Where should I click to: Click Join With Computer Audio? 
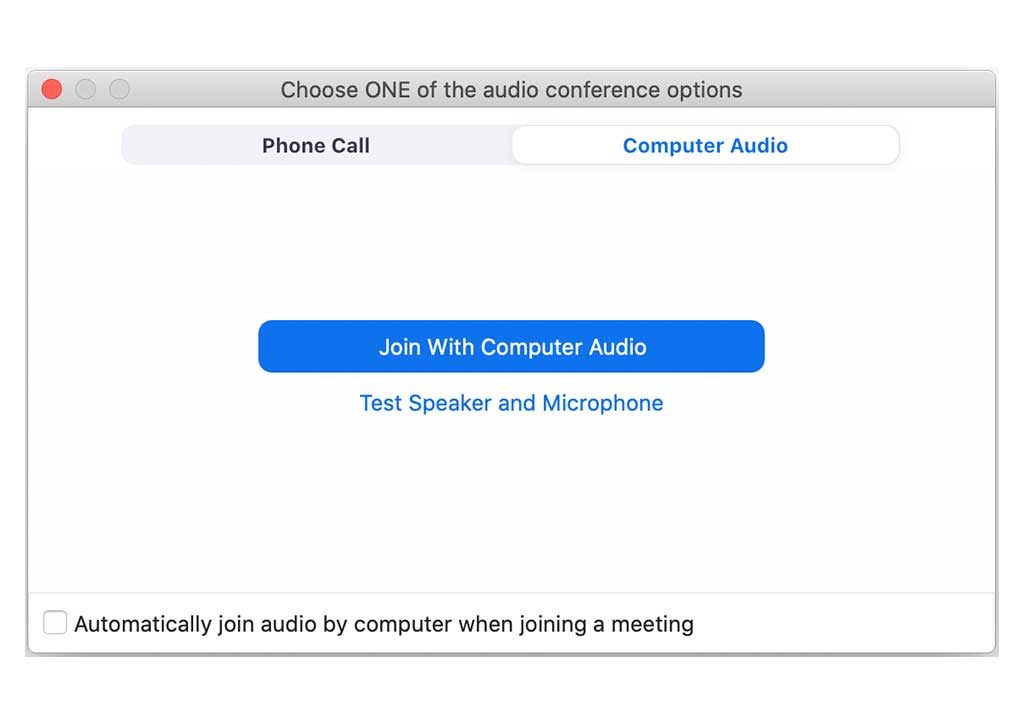point(511,347)
